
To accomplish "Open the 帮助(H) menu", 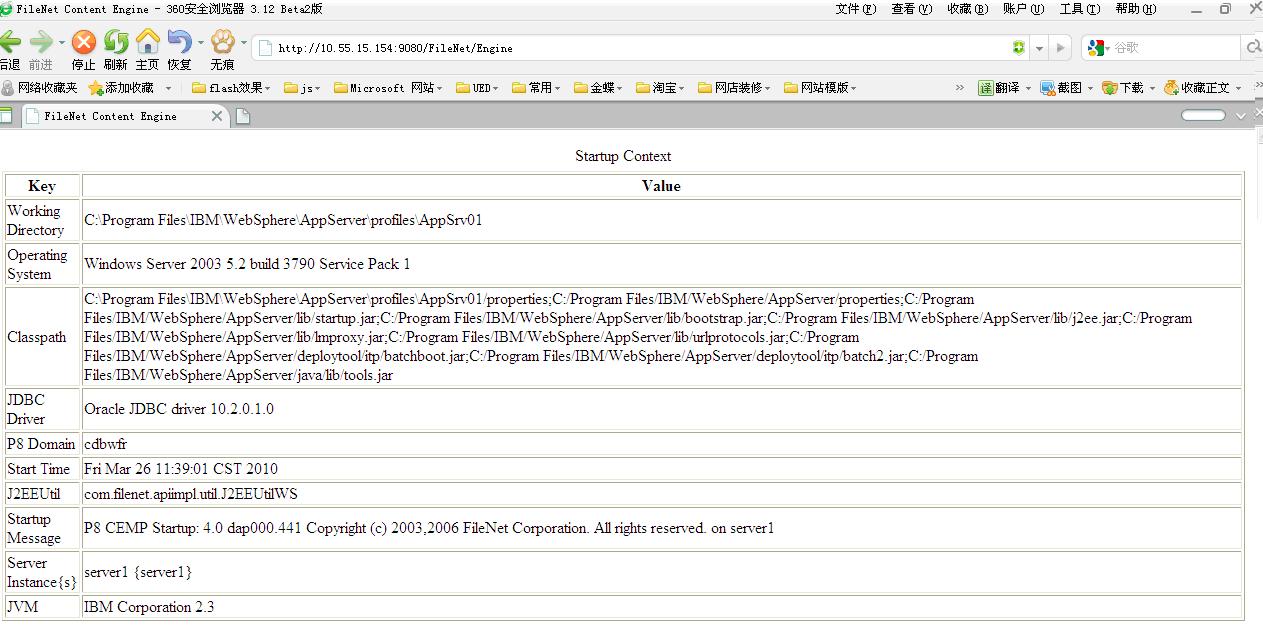I will [1136, 9].
